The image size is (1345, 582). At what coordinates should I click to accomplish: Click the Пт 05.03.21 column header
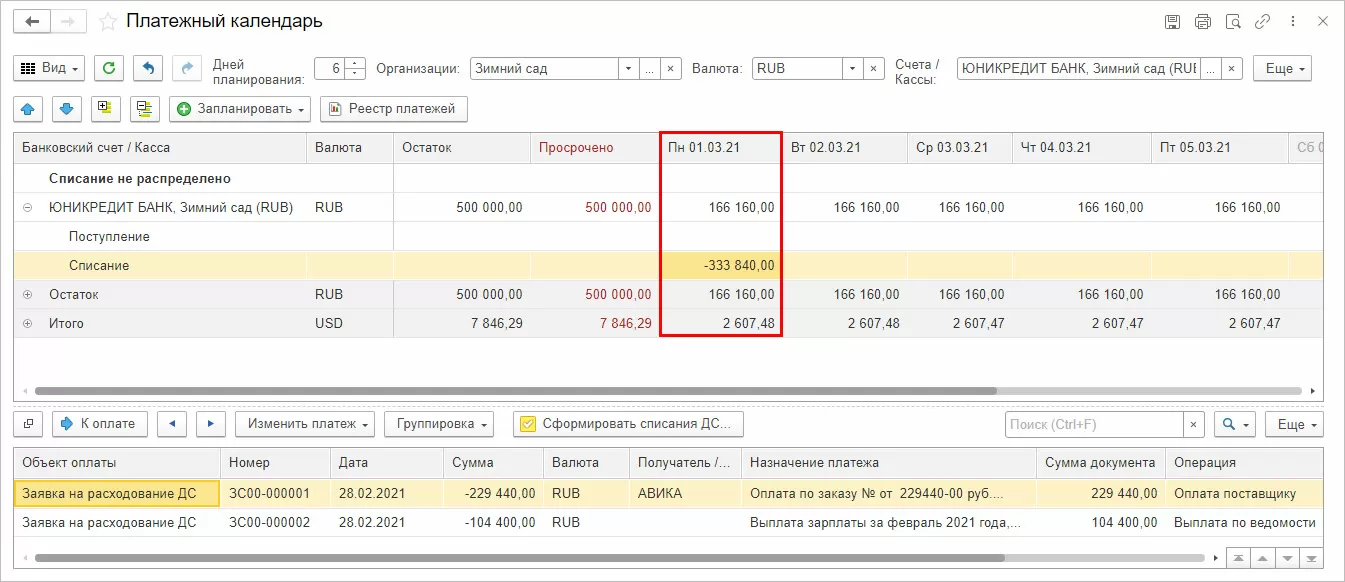click(x=1219, y=147)
